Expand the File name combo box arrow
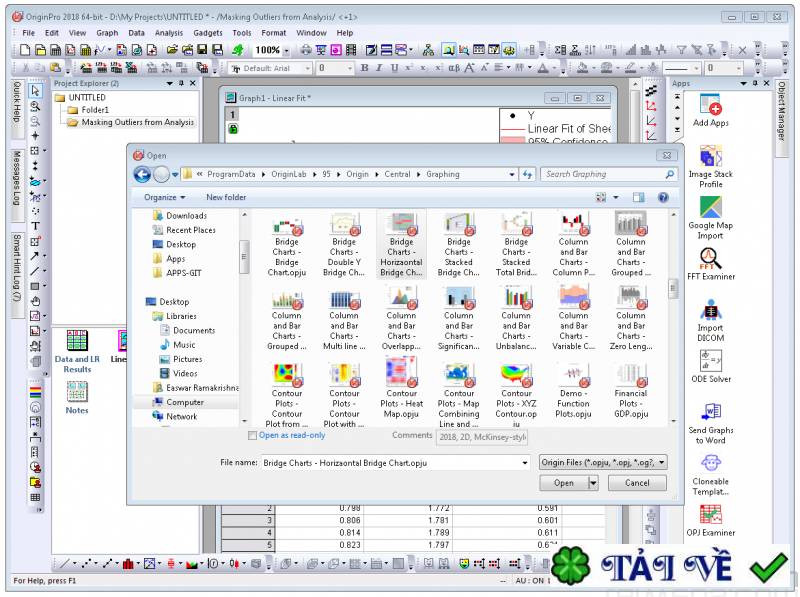Image resolution: width=800 pixels, height=597 pixels. pos(524,463)
